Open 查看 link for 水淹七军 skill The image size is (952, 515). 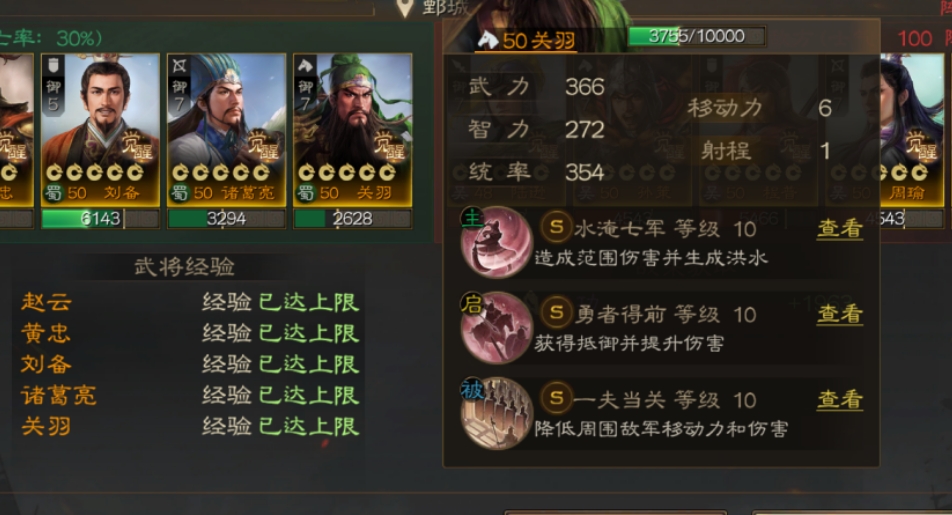840,228
